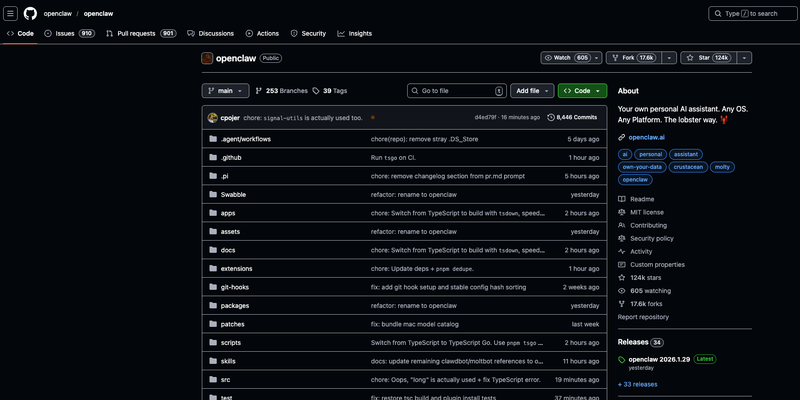Click the git-hooks folder icon
Screen dimensions: 800x400
click(213, 287)
